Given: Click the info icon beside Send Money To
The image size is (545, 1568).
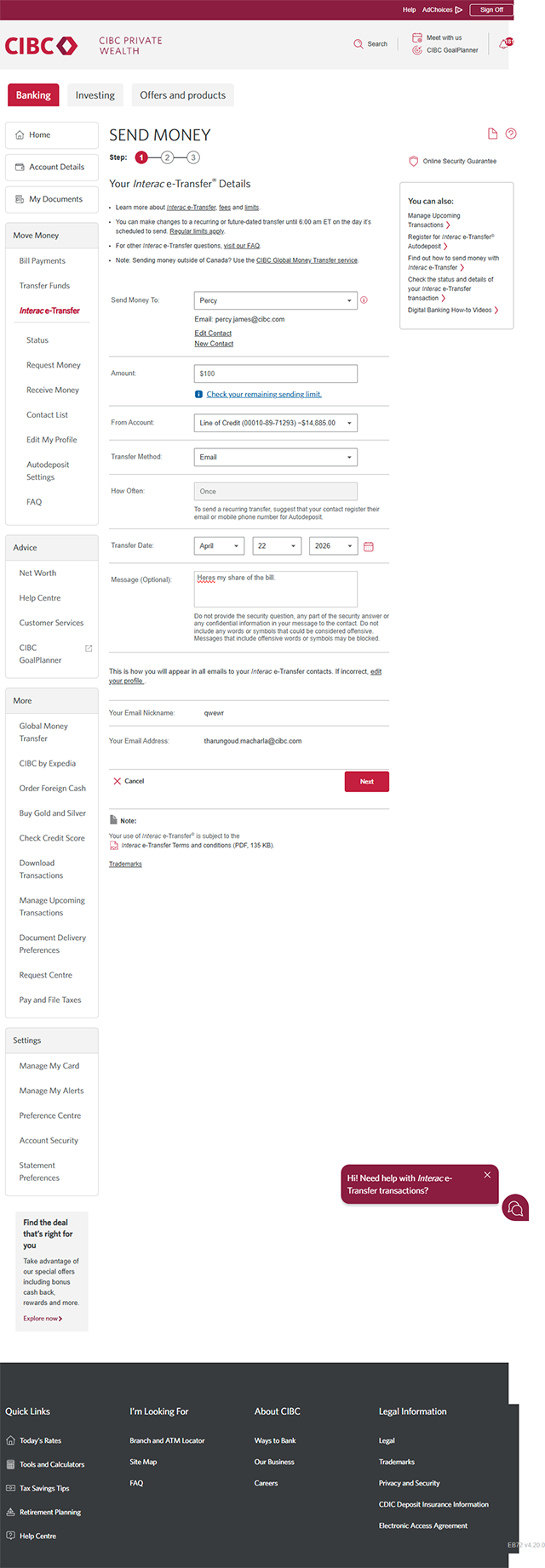Looking at the screenshot, I should pyautogui.click(x=364, y=300).
